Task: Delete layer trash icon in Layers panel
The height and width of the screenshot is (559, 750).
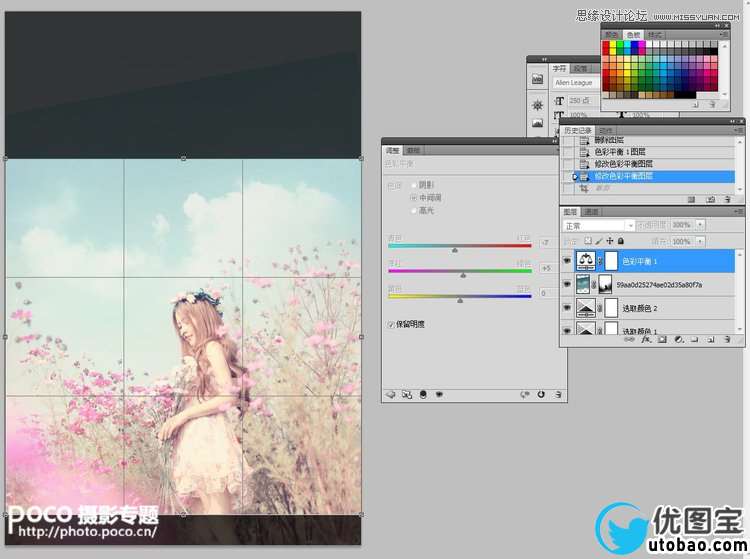Action: coord(727,339)
